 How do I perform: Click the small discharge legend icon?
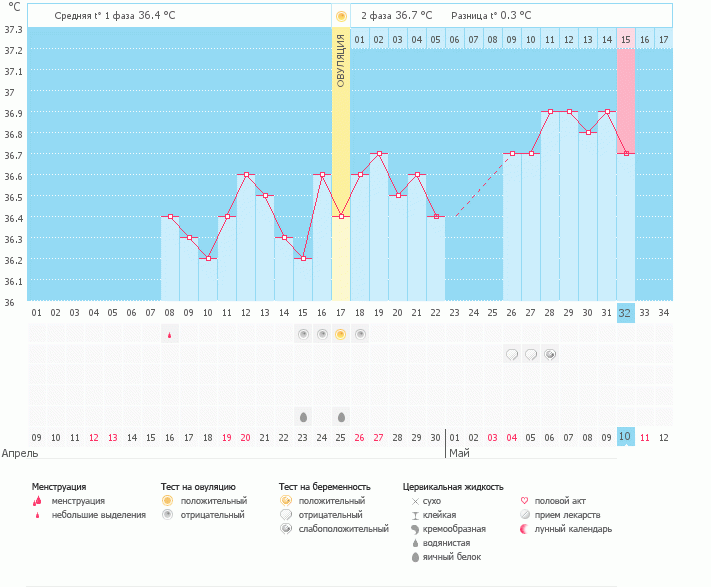click(x=38, y=515)
